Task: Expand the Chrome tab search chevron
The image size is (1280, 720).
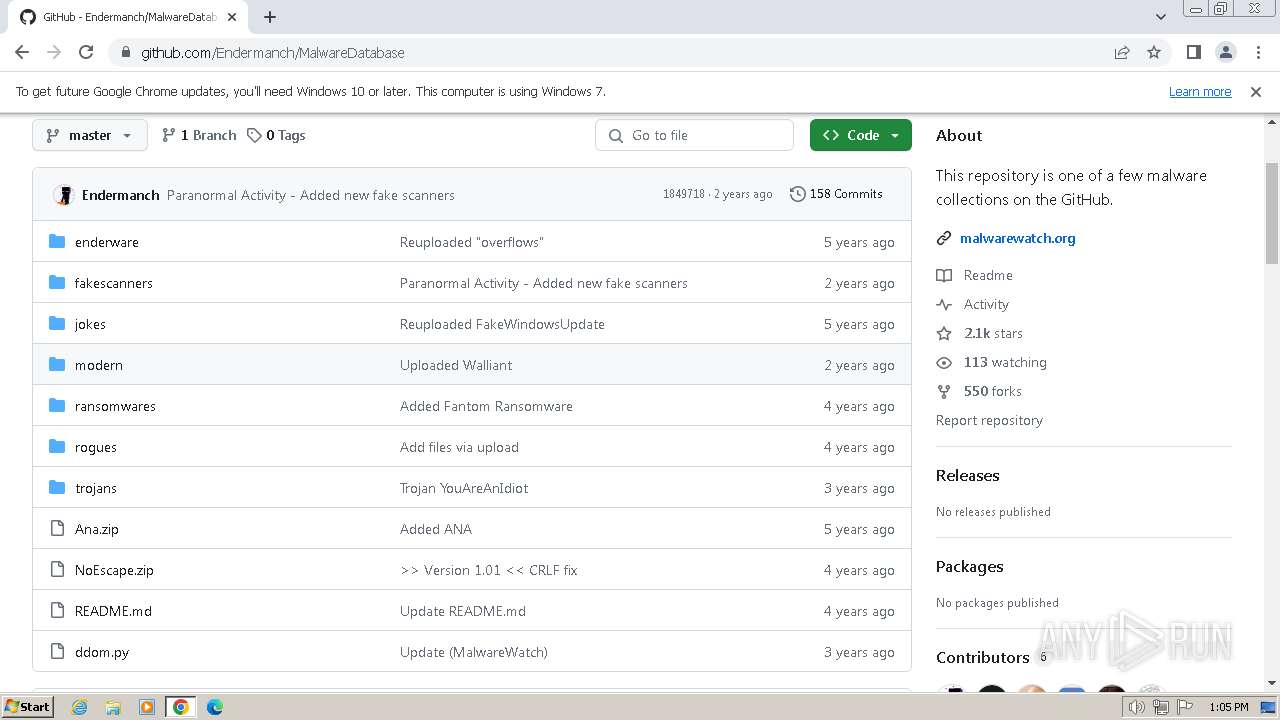Action: coord(1161,17)
